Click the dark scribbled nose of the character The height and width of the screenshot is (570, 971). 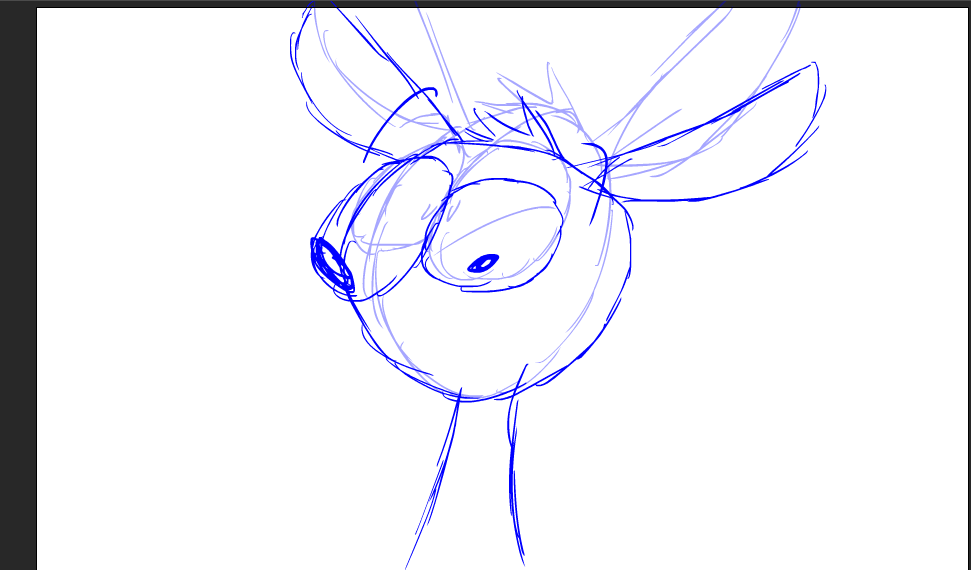click(331, 265)
